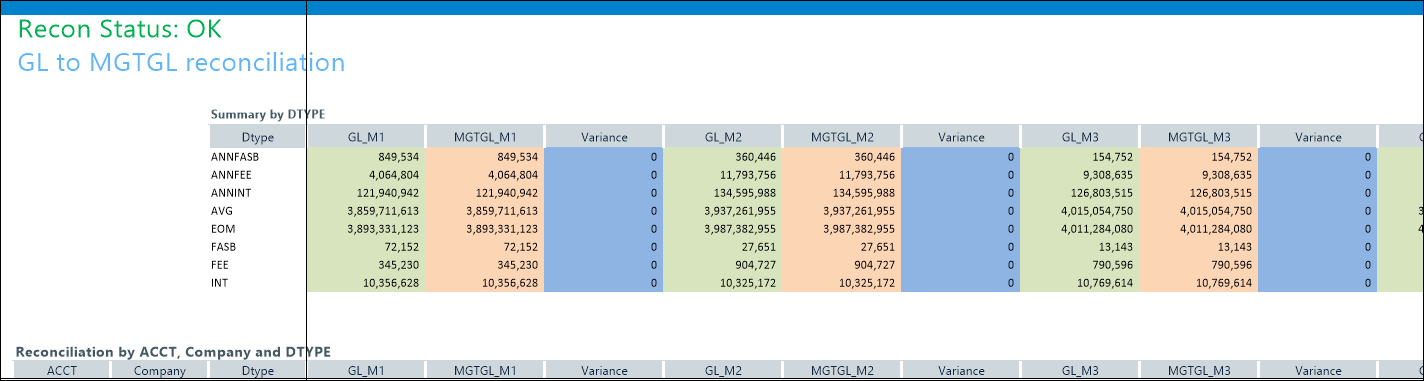The width and height of the screenshot is (1424, 381).
Task: Click the EOM MGTGL_M3 cell 4,011,284,080
Action: click(x=1199, y=228)
